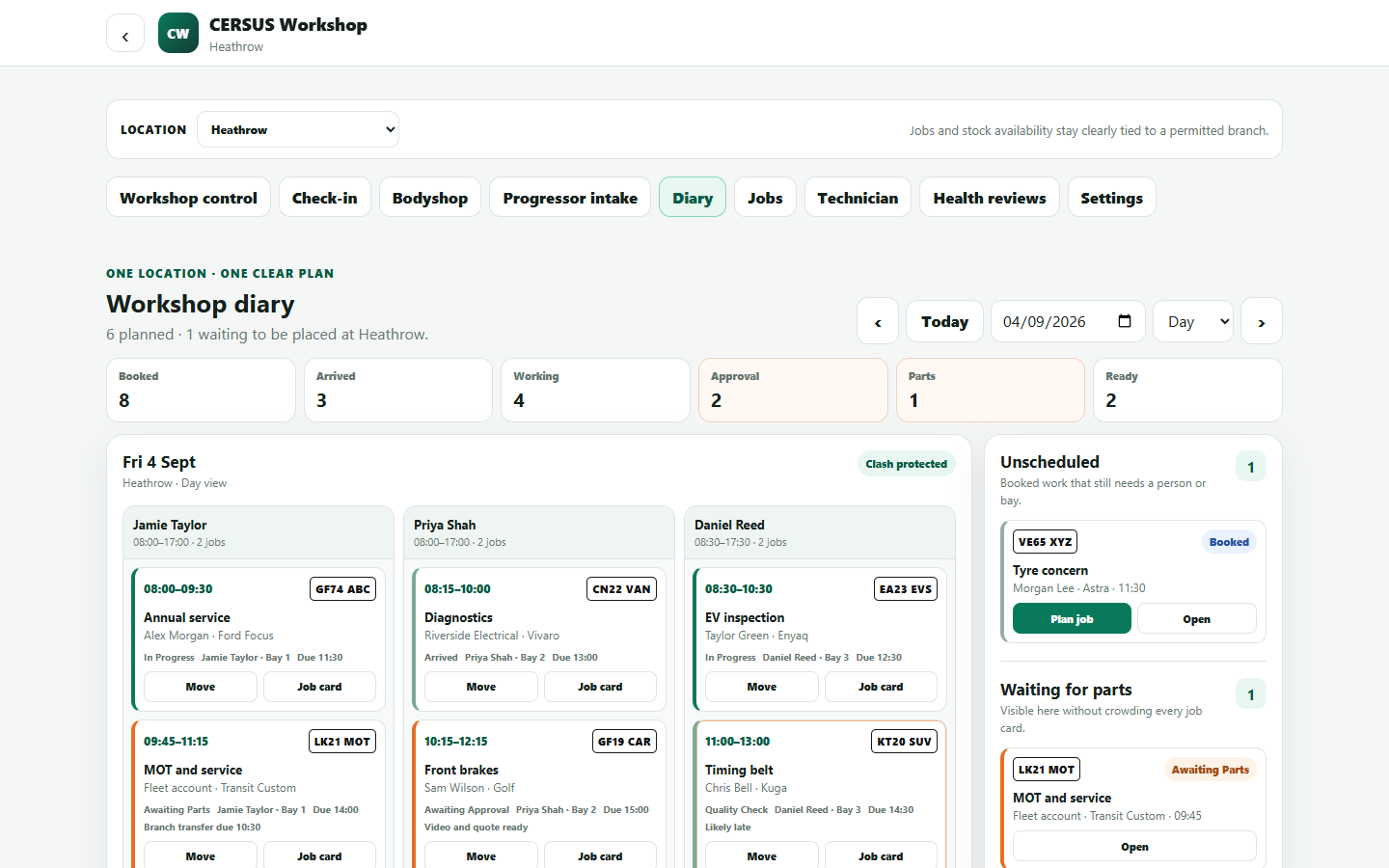Click the CN22 VAN registration plate

point(622,589)
